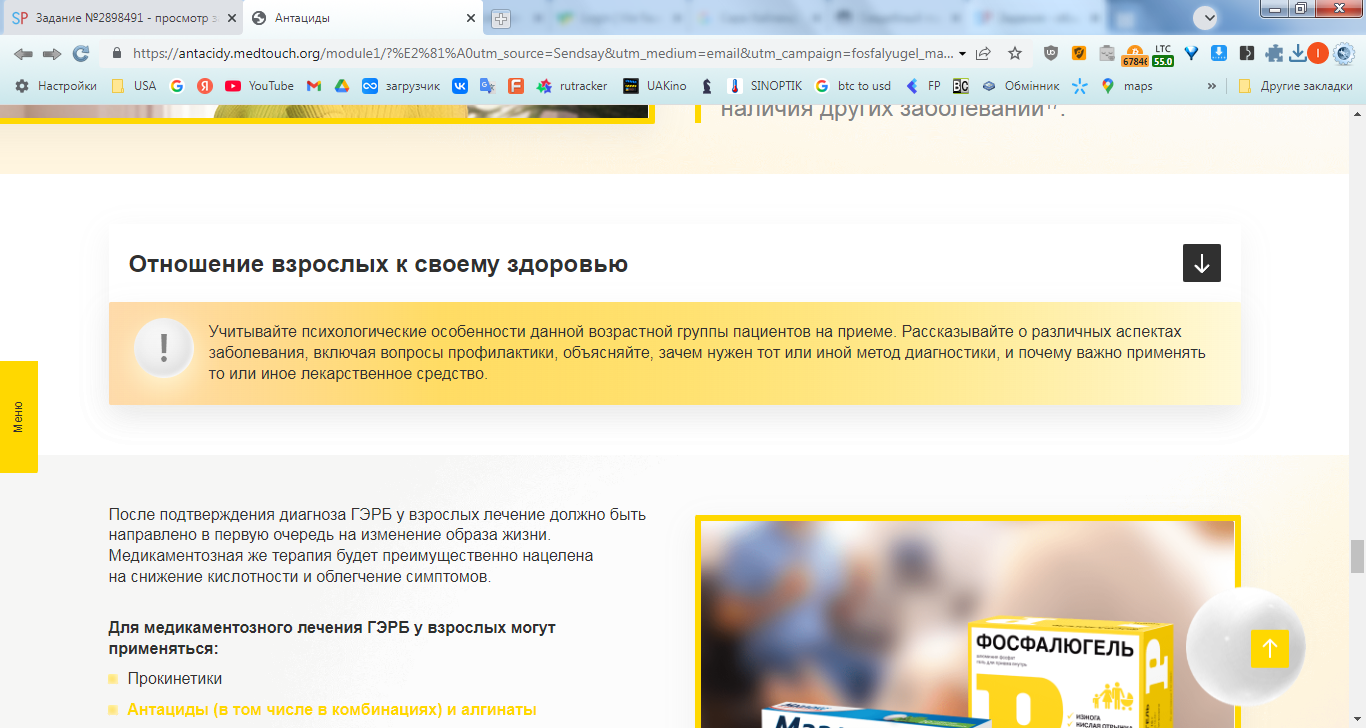
Task: Open the 'загрузчик' bookmark
Action: (401, 86)
